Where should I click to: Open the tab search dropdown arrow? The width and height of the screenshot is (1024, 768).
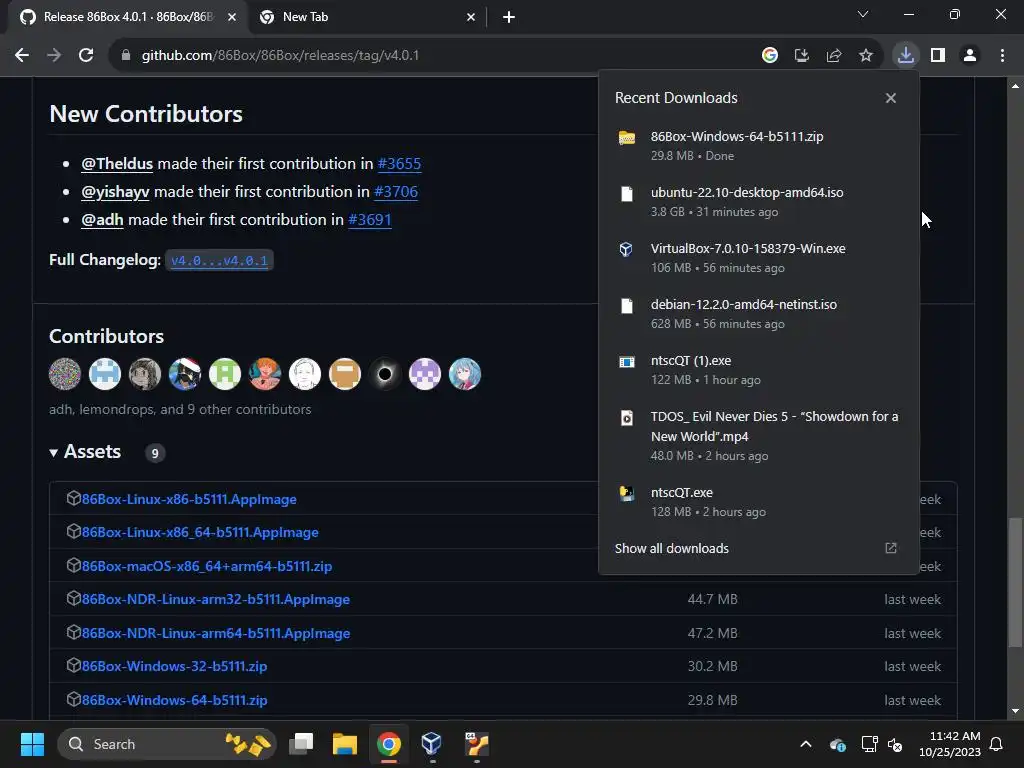pyautogui.click(x=863, y=14)
